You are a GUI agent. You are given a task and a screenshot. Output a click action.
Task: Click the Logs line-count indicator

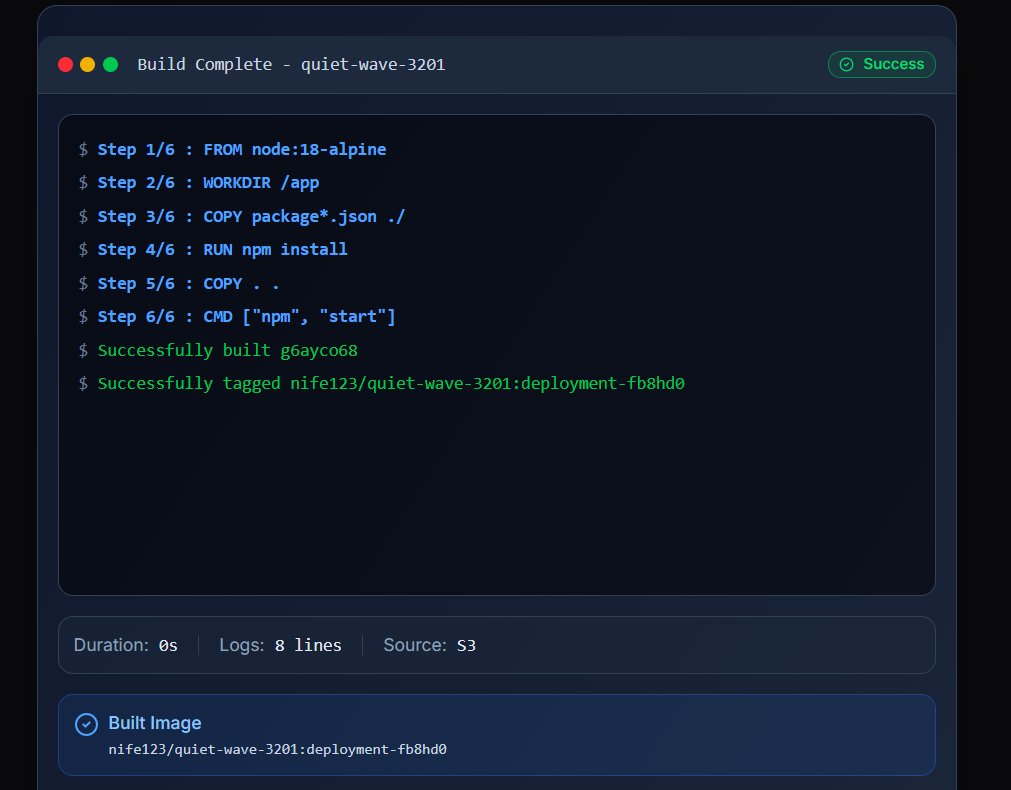pyautogui.click(x=281, y=645)
